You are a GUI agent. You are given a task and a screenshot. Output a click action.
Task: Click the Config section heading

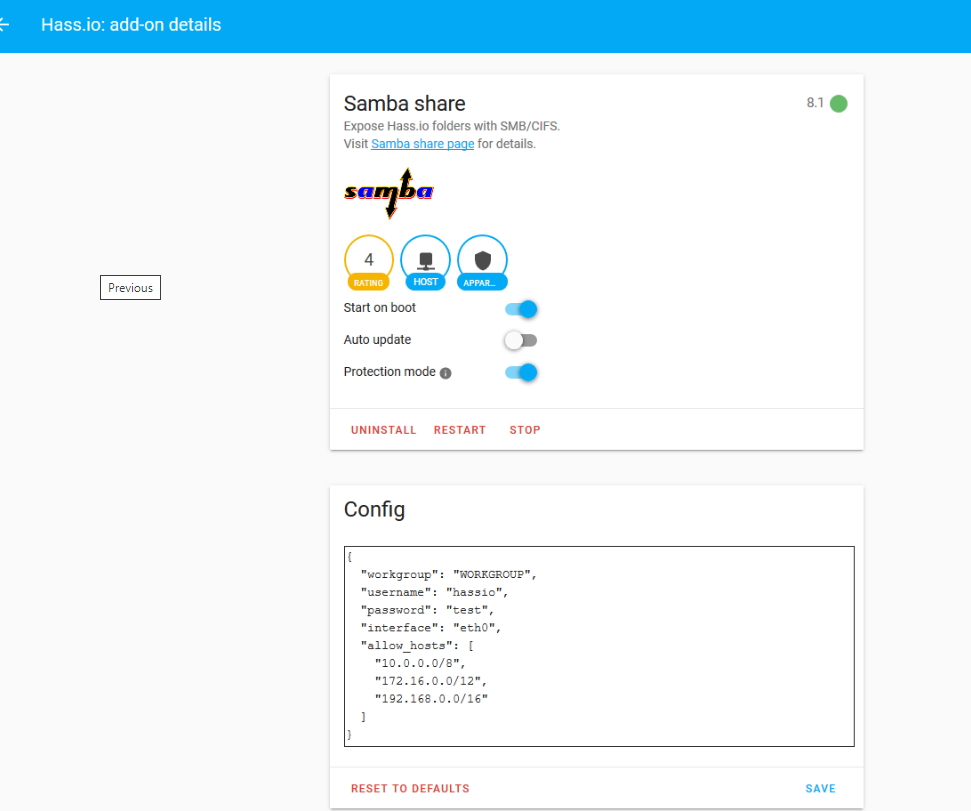tap(374, 510)
